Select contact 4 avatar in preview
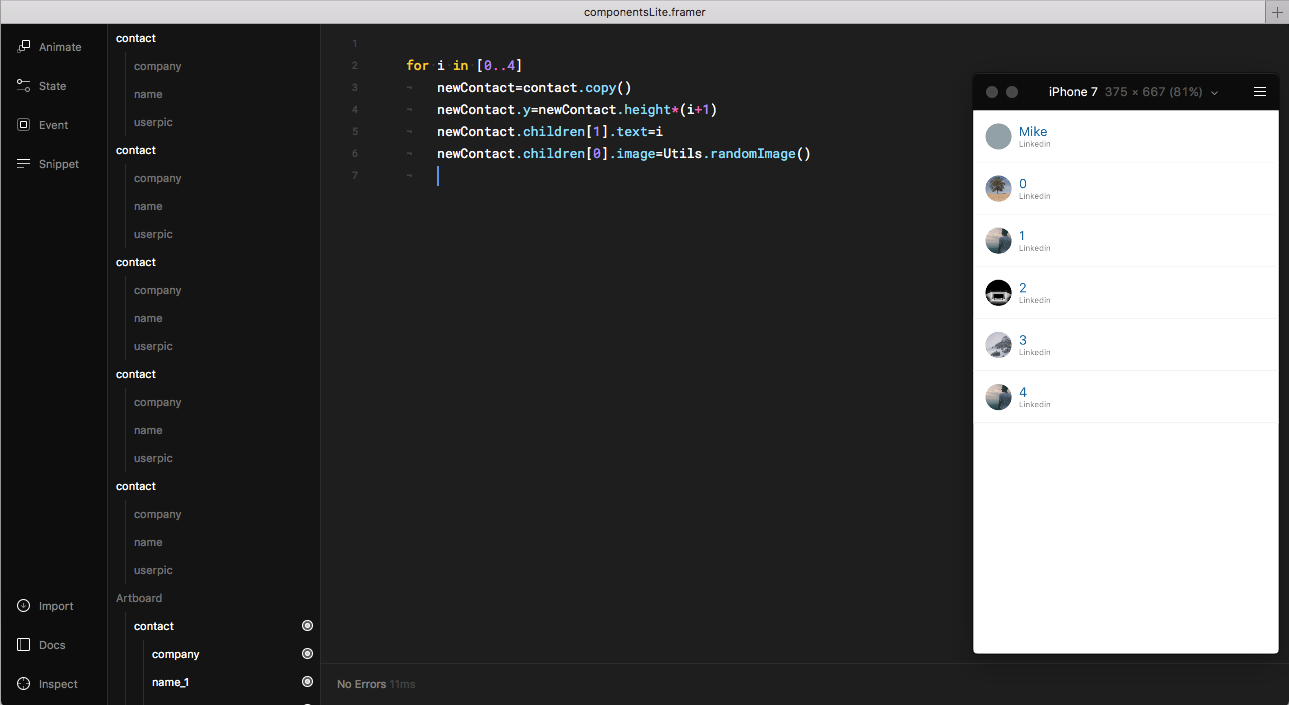This screenshot has height=705, width=1289. pyautogui.click(x=998, y=397)
